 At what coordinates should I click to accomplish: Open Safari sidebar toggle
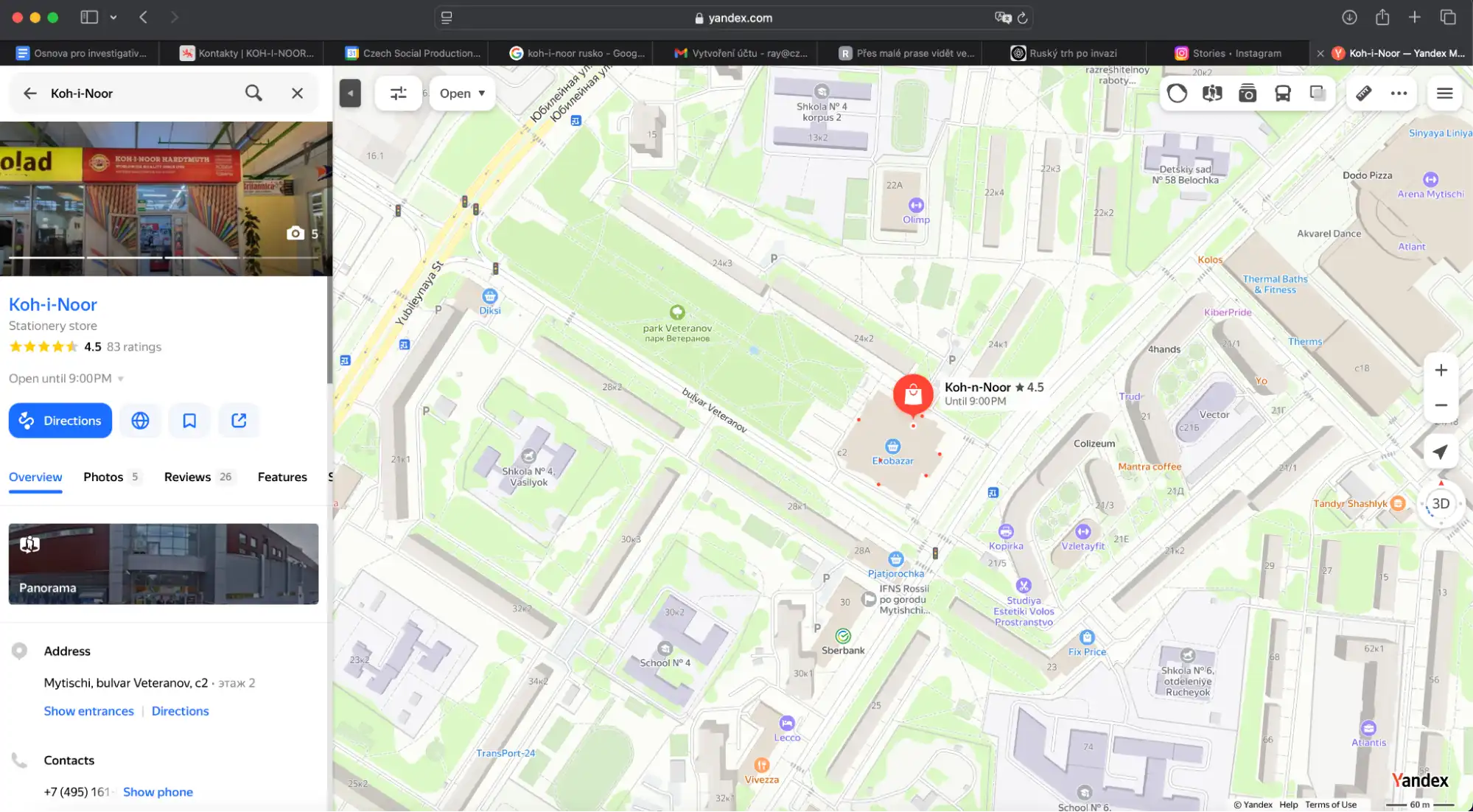[x=89, y=17]
